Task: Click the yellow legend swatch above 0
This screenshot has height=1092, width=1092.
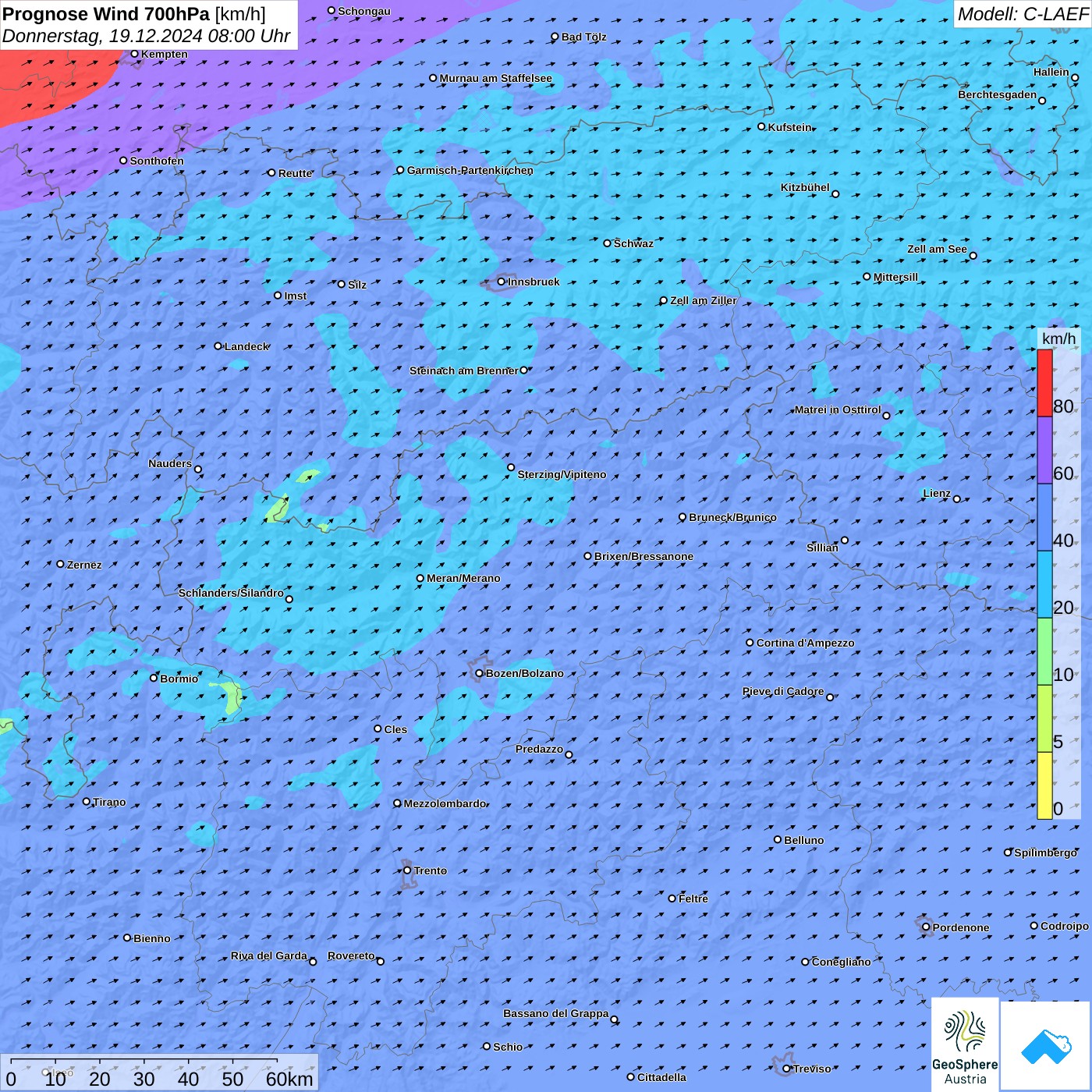Action: coord(1044,785)
